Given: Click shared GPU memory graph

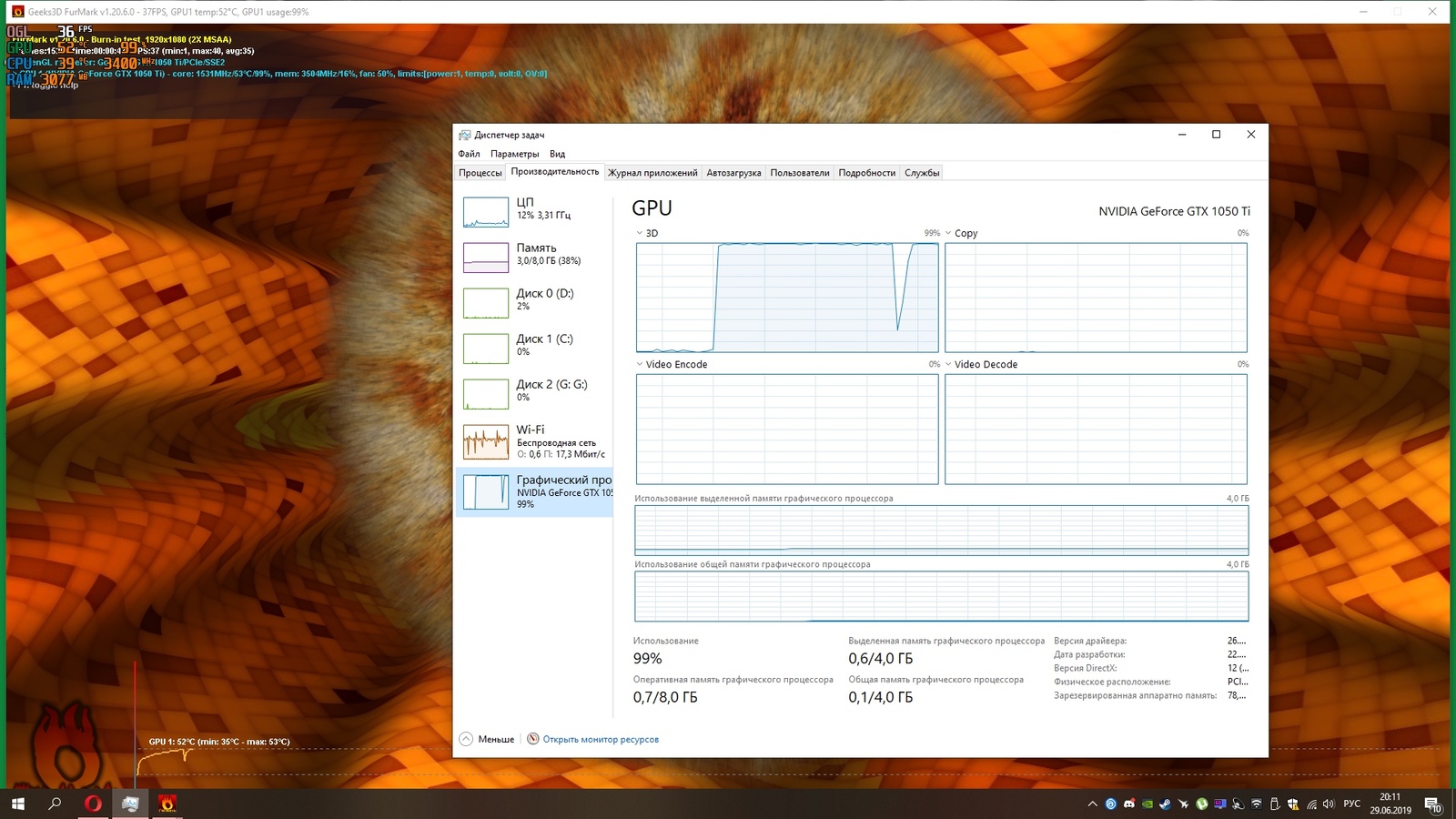Looking at the screenshot, I should [942, 597].
